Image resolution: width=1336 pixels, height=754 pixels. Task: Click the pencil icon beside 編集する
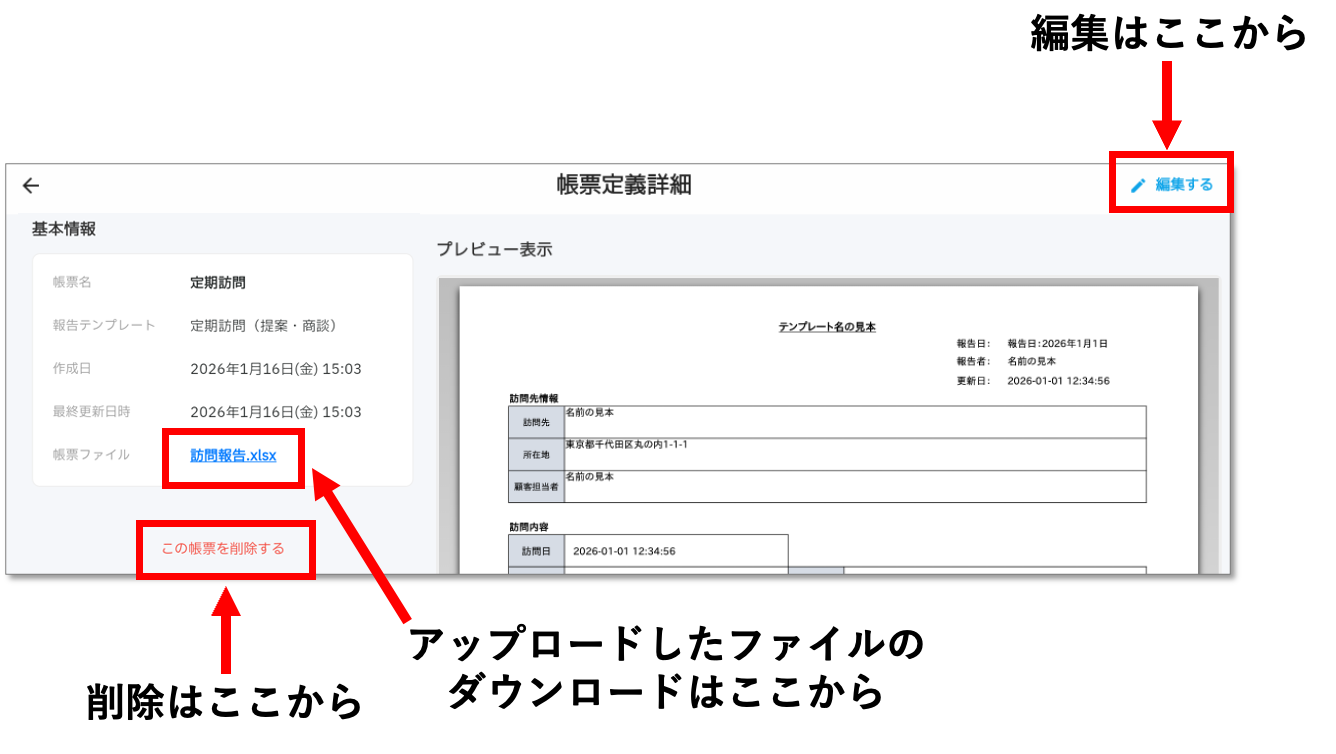[x=1138, y=185]
